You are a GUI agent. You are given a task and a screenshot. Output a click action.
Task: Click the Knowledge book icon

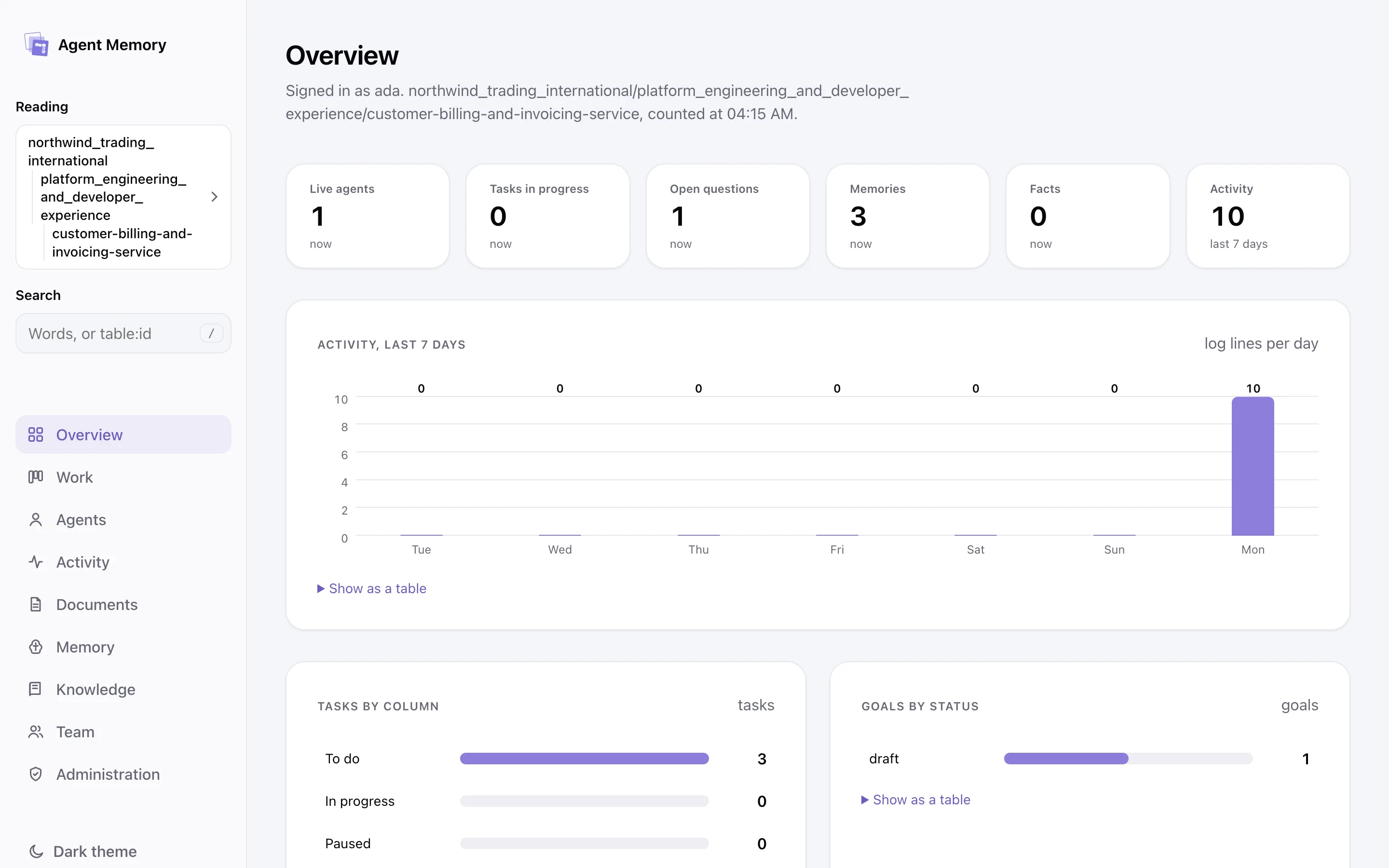[x=36, y=689]
